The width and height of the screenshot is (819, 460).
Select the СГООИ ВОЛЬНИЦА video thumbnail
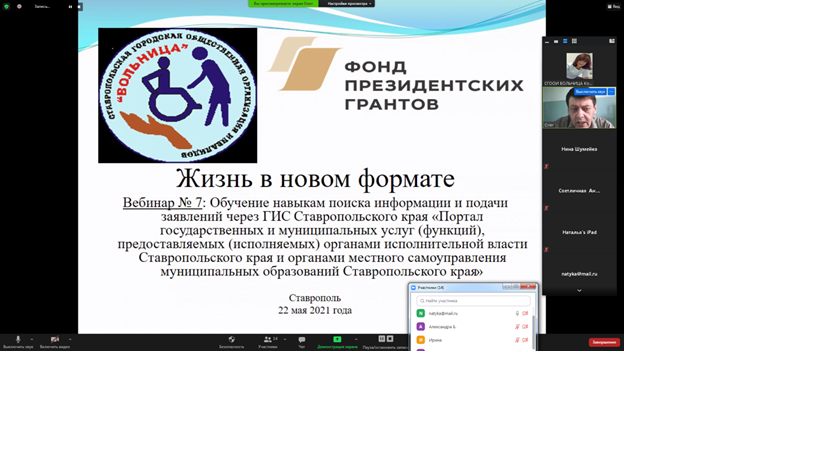(x=579, y=66)
